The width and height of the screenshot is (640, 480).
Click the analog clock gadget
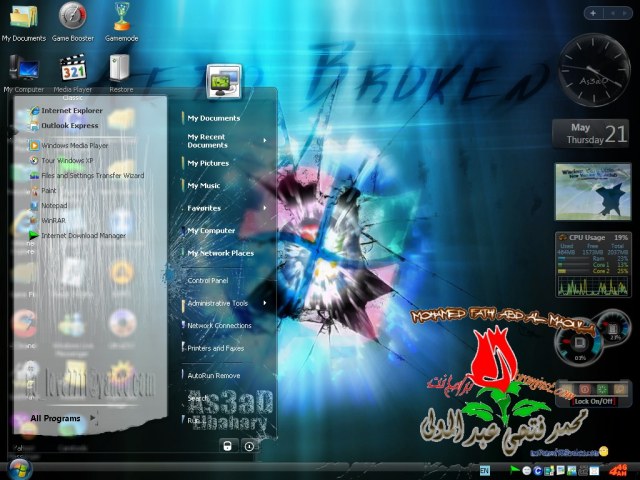click(594, 70)
